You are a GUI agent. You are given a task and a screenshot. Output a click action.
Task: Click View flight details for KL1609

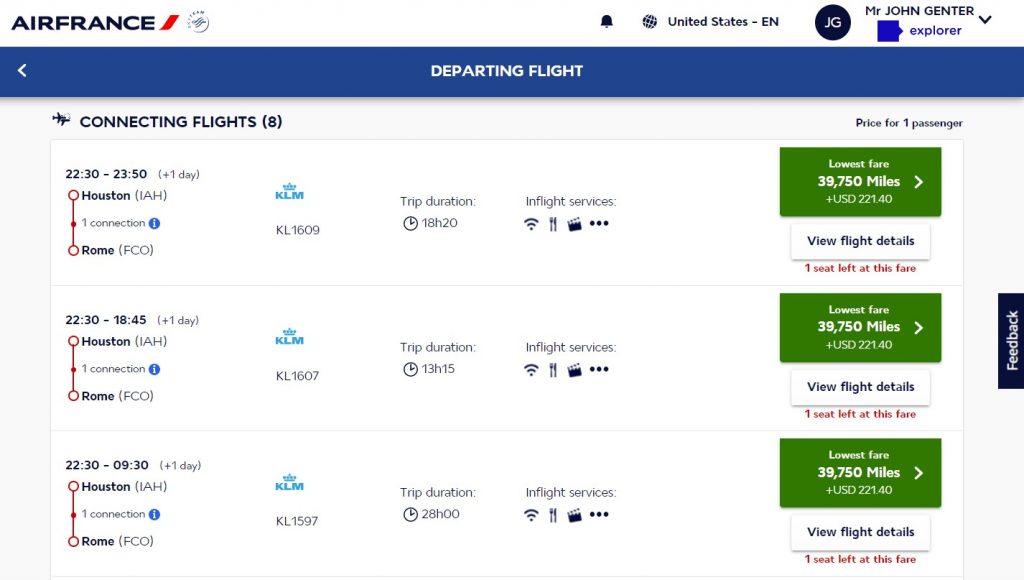tap(859, 241)
